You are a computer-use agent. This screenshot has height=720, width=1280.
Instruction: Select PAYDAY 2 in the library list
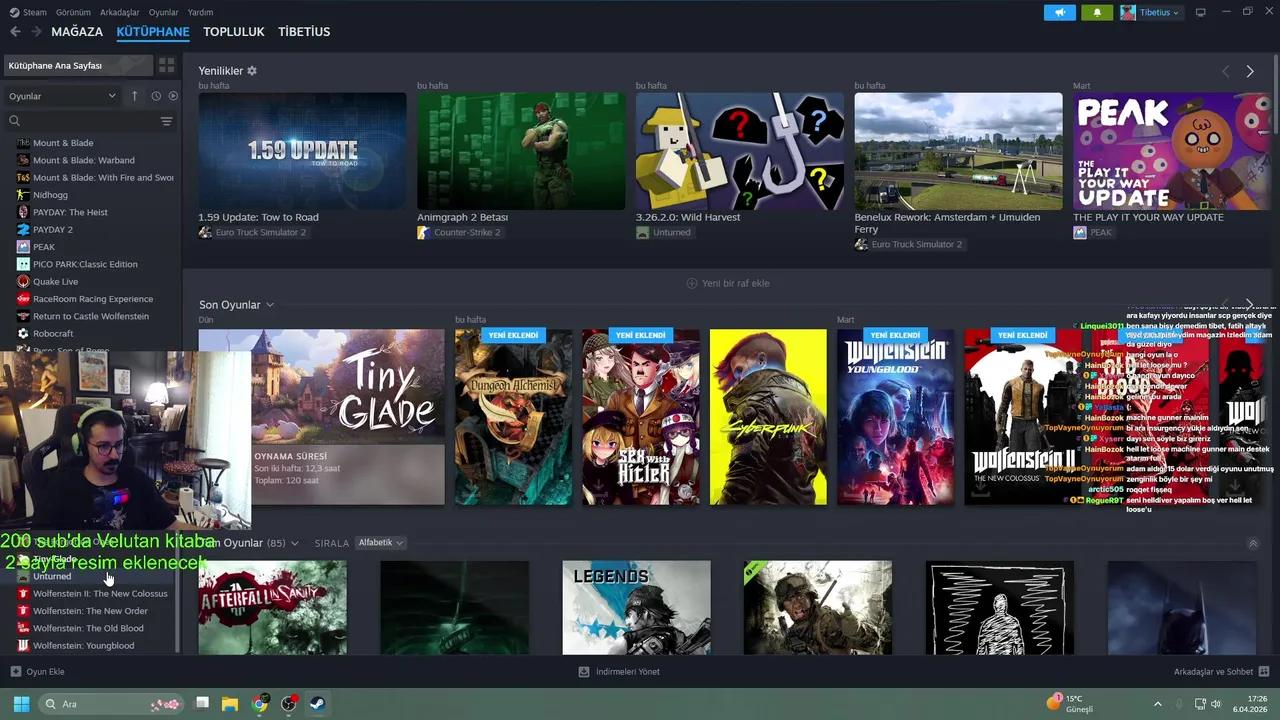click(53, 229)
